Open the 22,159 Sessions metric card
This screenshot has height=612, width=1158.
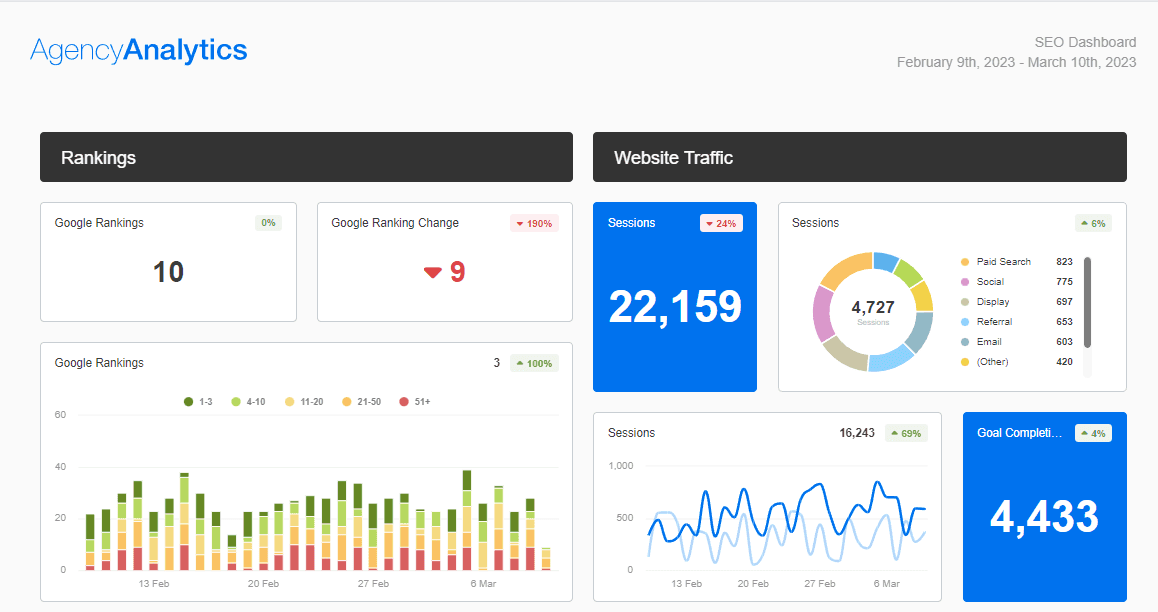pyautogui.click(x=675, y=297)
